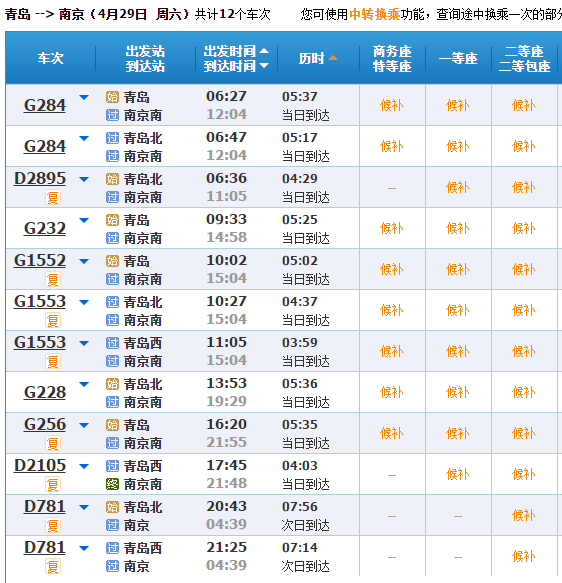Expand the D2895 stop list arrow
This screenshot has width=562, height=583.
(84, 179)
